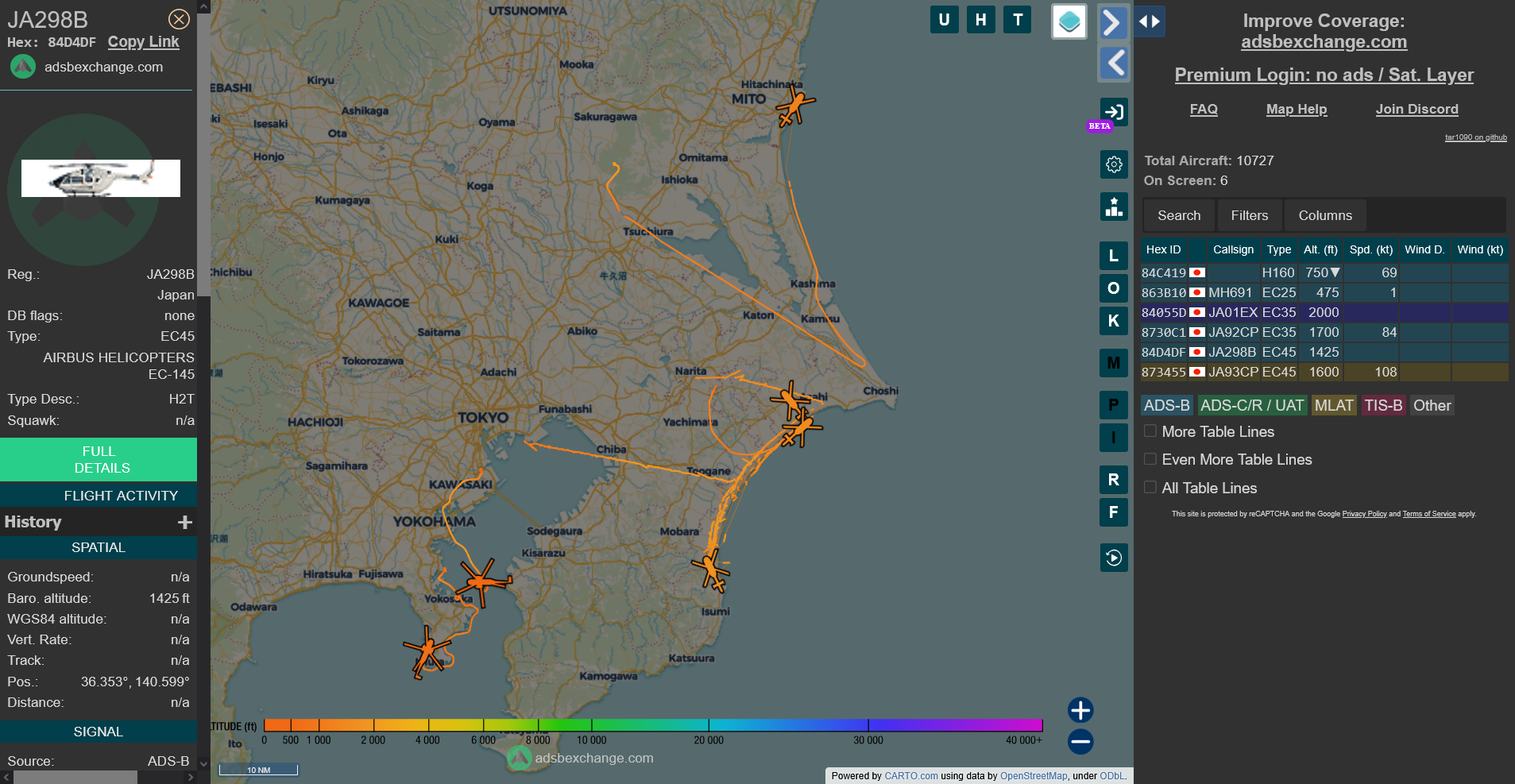Open the Filters tab
This screenshot has width=1515, height=784.
[x=1250, y=215]
